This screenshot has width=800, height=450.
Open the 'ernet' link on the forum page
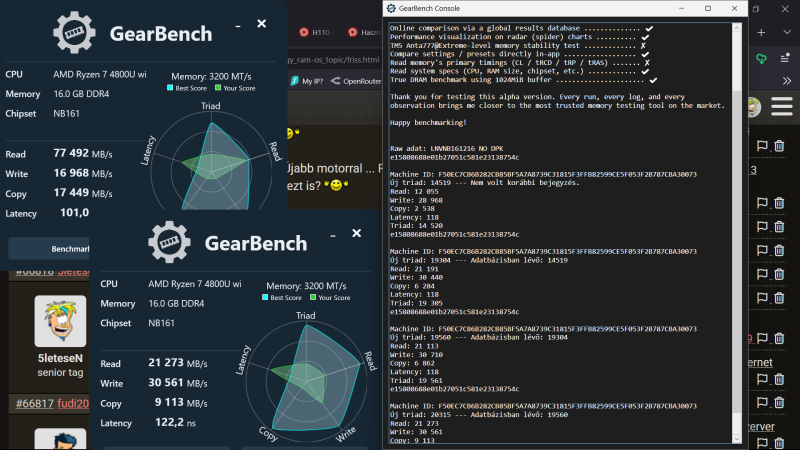(x=760, y=362)
